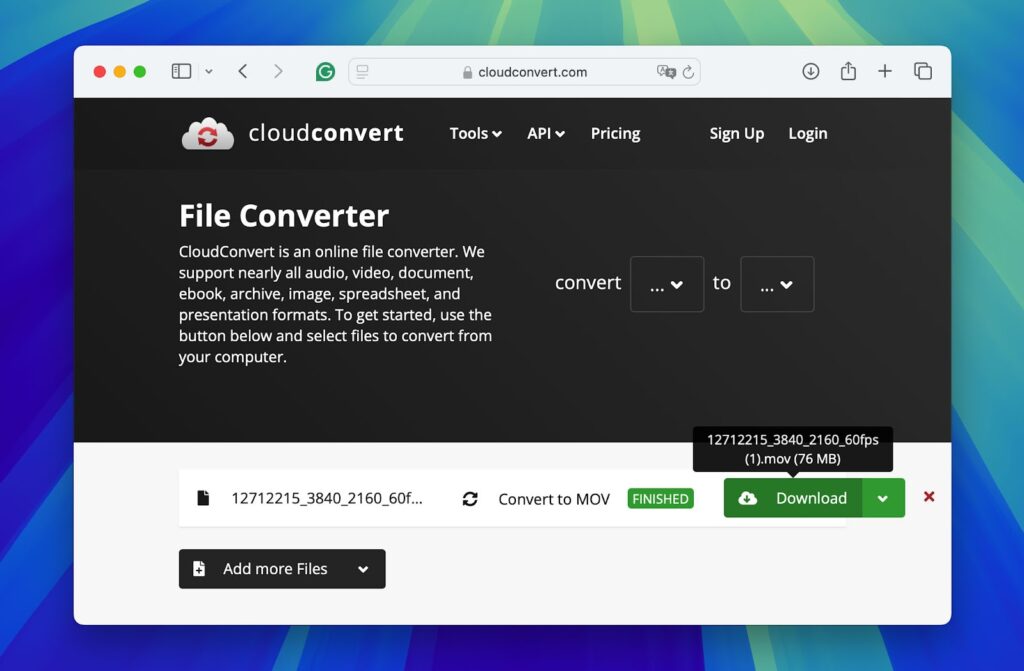Remove the file with the red X
The width and height of the screenshot is (1024, 671).
[x=929, y=497]
